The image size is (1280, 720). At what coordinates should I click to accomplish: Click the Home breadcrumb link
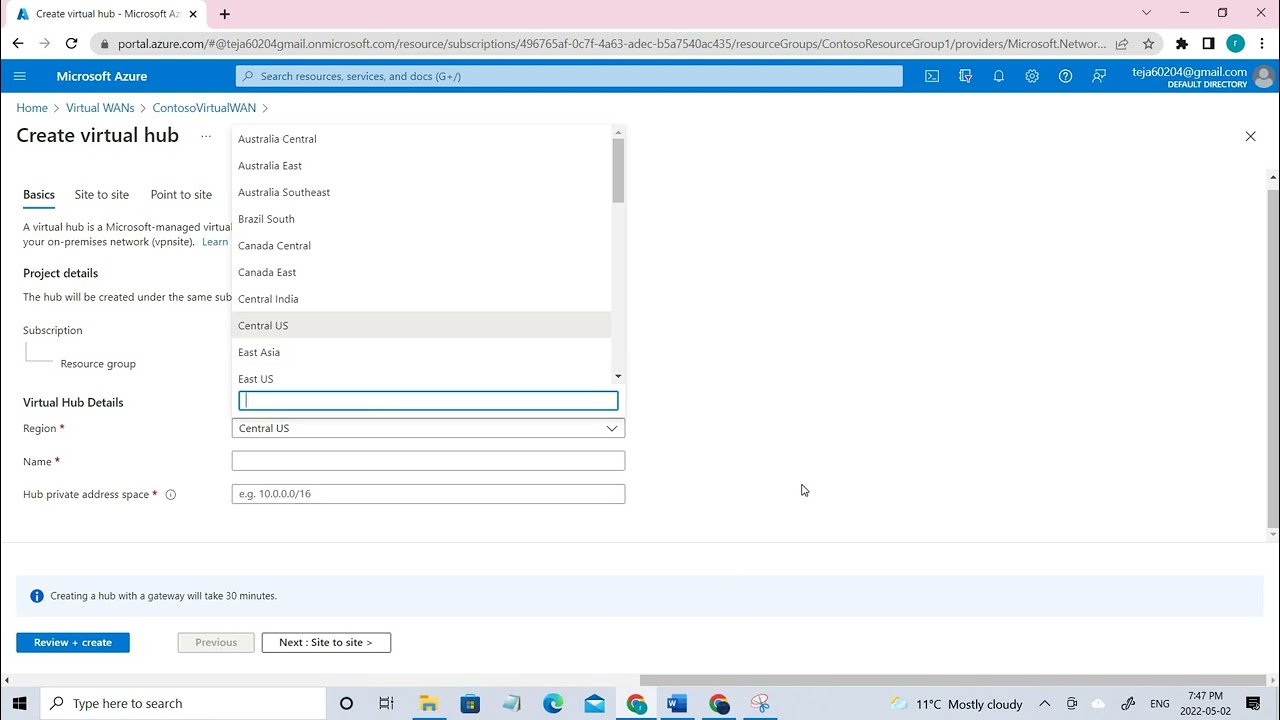pos(32,108)
